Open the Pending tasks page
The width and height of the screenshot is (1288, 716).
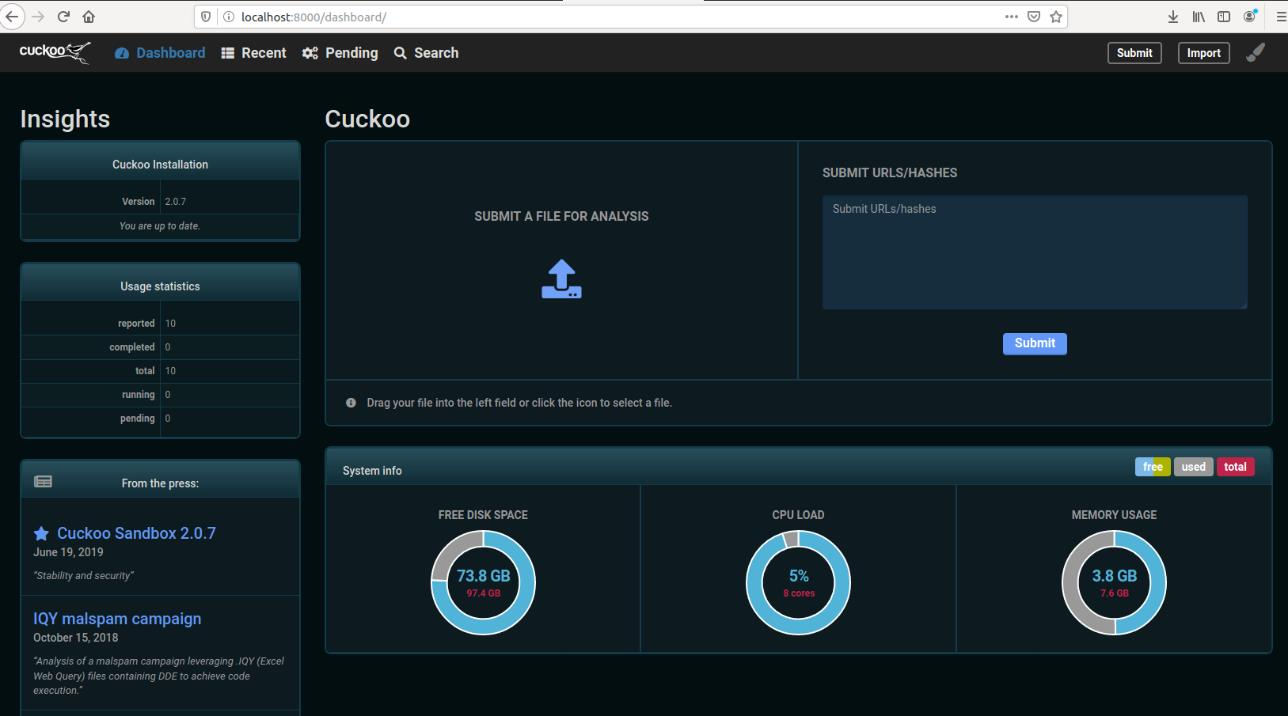(x=340, y=53)
